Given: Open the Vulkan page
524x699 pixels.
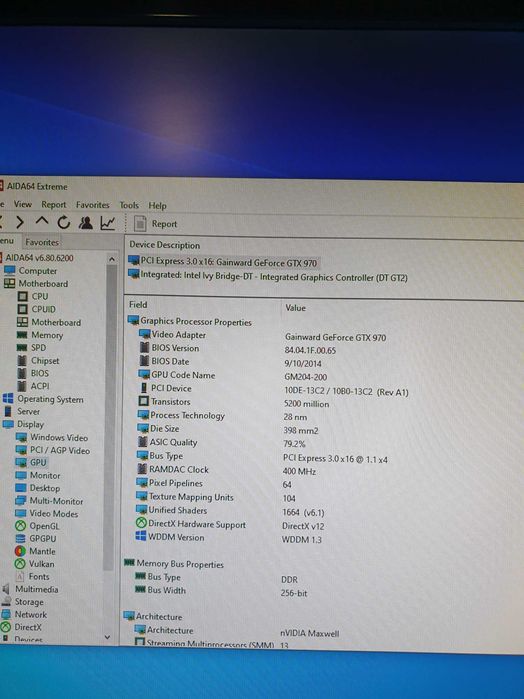Looking at the screenshot, I should click(x=35, y=564).
